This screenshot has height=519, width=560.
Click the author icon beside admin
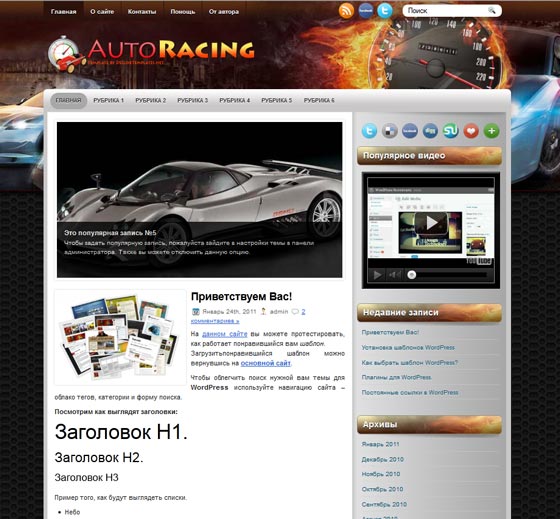coord(264,311)
